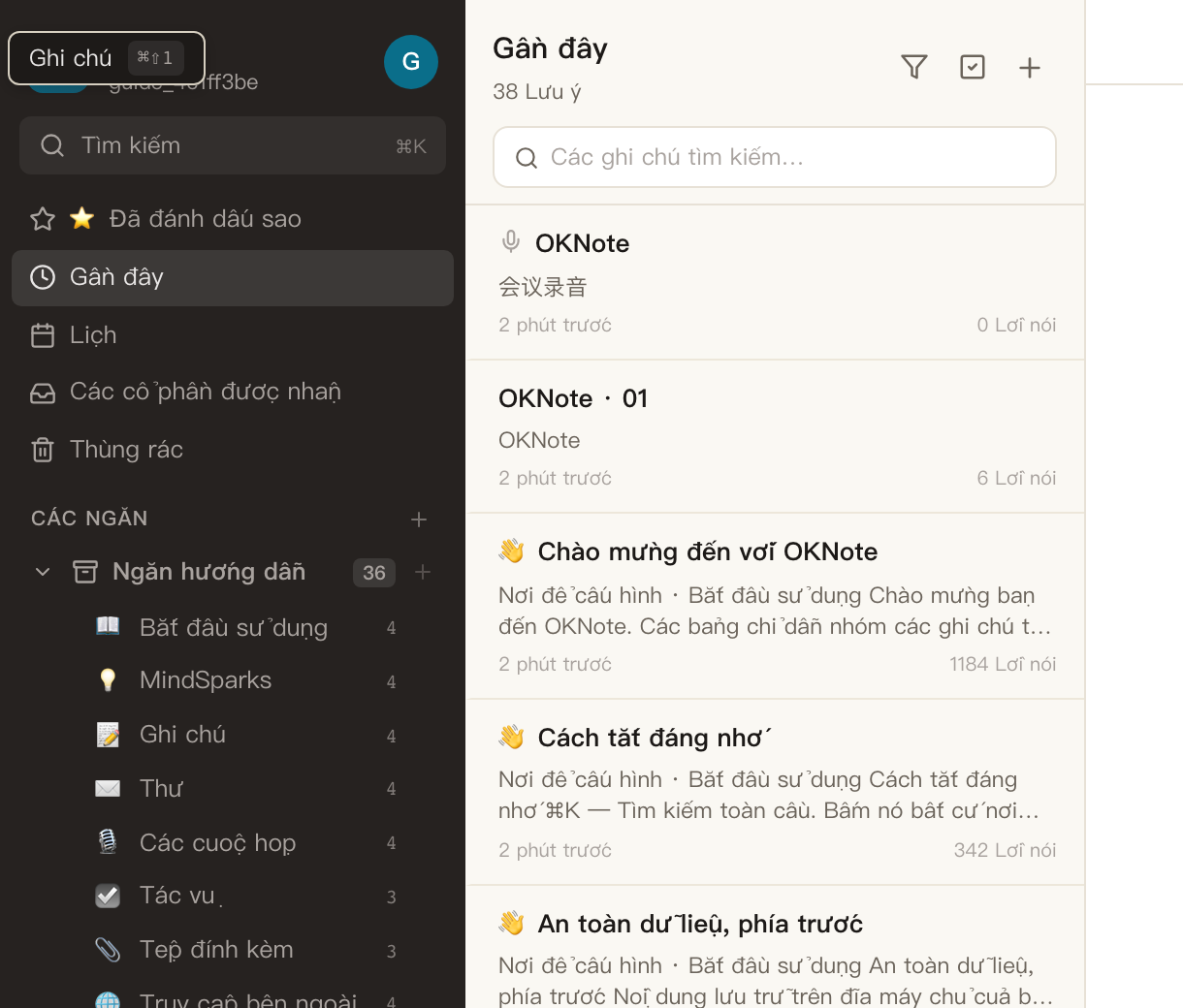Open the G user avatar

coord(411,62)
